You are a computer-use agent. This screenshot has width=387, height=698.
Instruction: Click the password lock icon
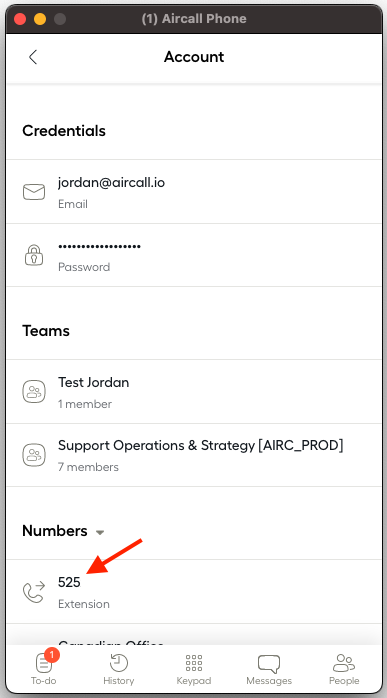coord(34,255)
